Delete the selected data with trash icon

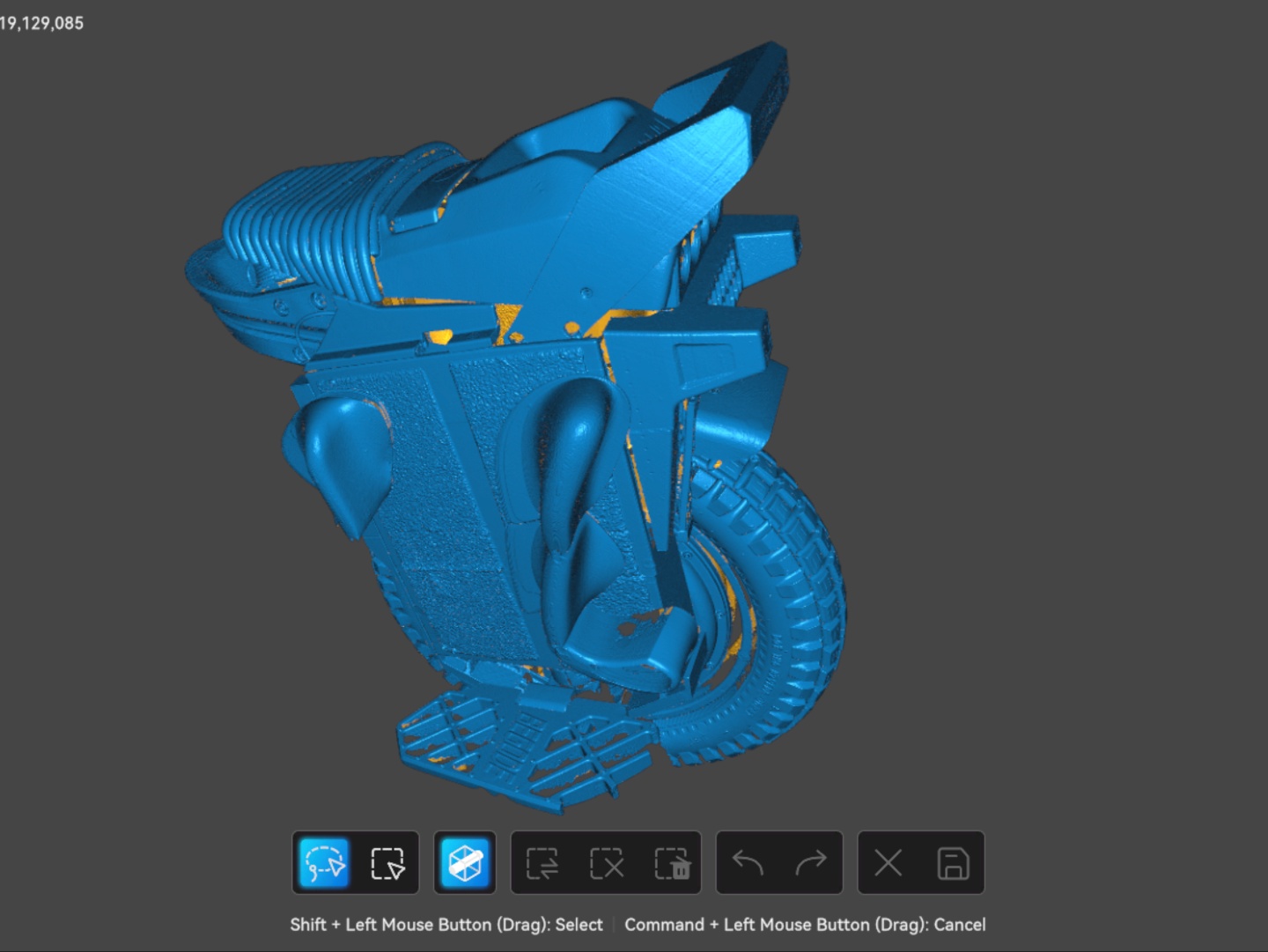[x=671, y=863]
